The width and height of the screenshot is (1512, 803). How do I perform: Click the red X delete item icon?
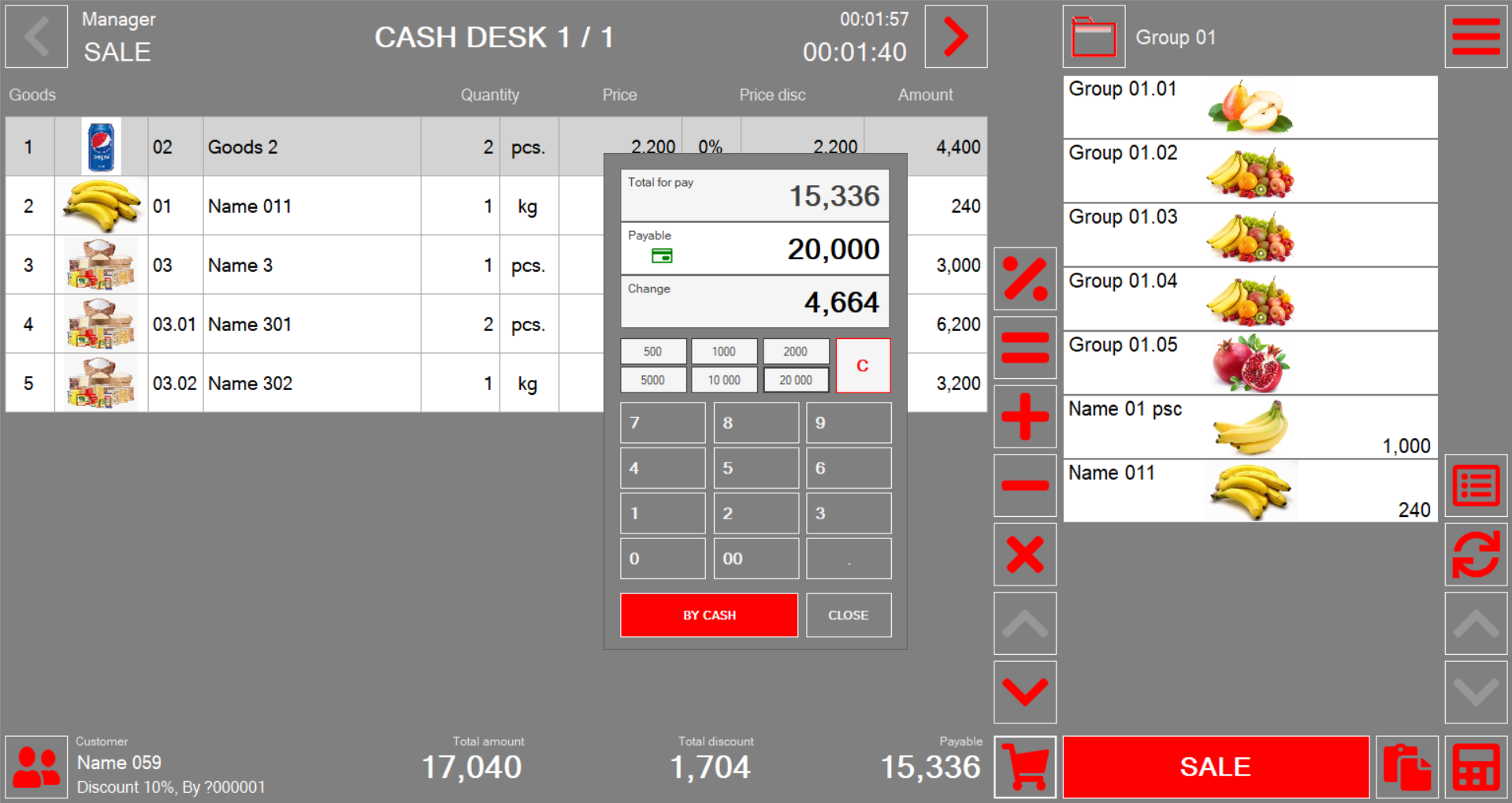tap(1024, 554)
